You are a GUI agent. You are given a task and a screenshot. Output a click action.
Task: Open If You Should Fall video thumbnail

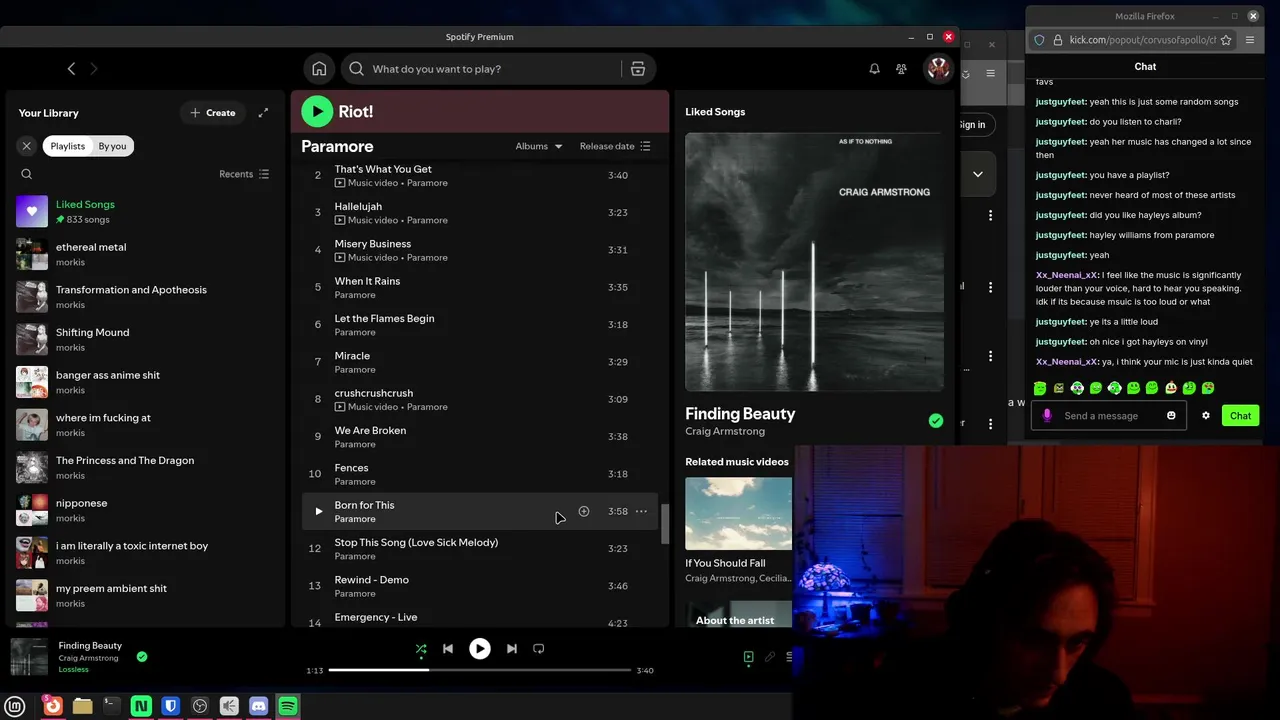click(738, 514)
